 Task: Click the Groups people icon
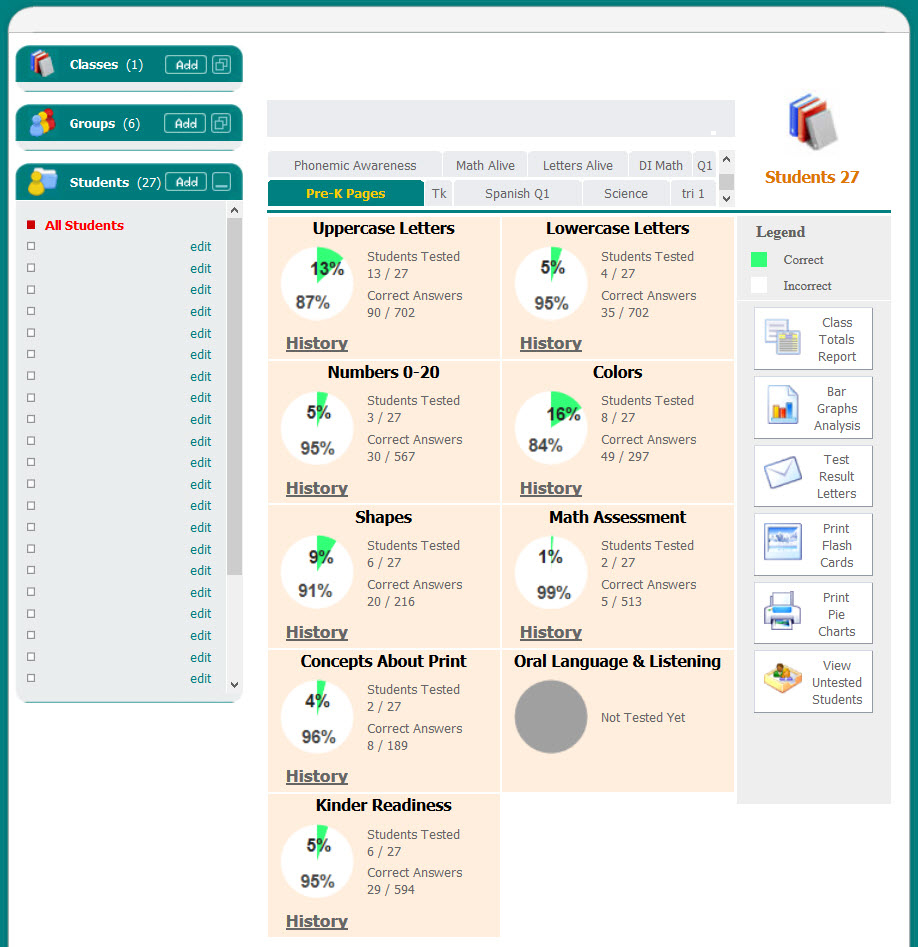pyautogui.click(x=42, y=123)
